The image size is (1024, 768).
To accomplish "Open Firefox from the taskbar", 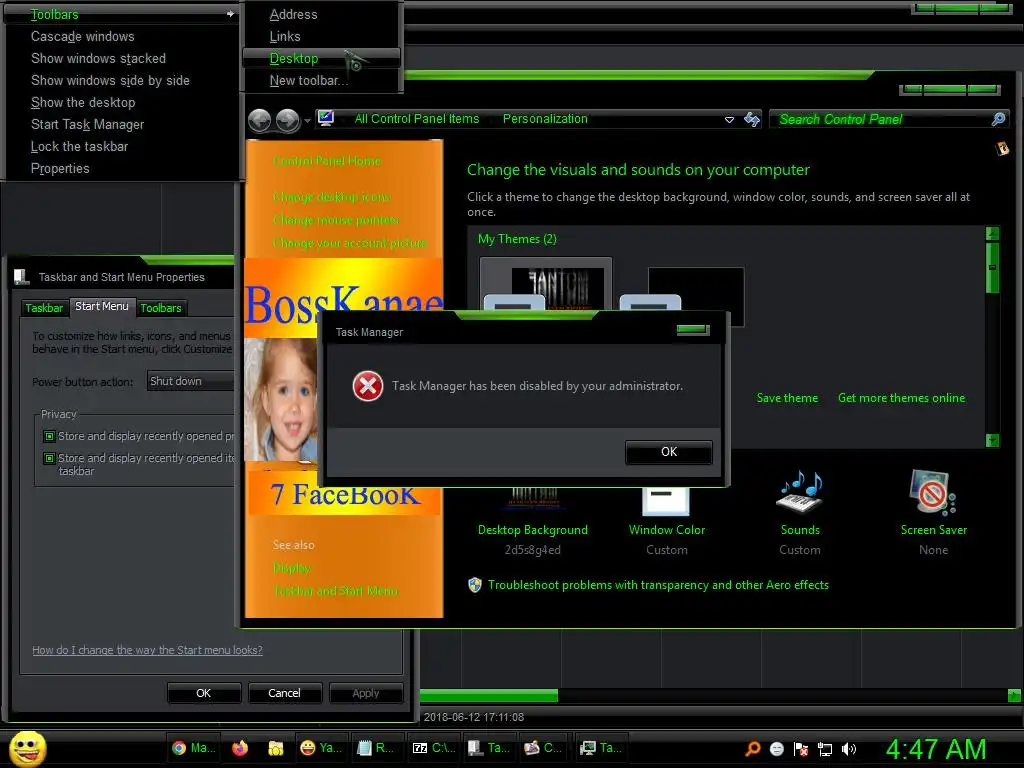I will [x=240, y=748].
